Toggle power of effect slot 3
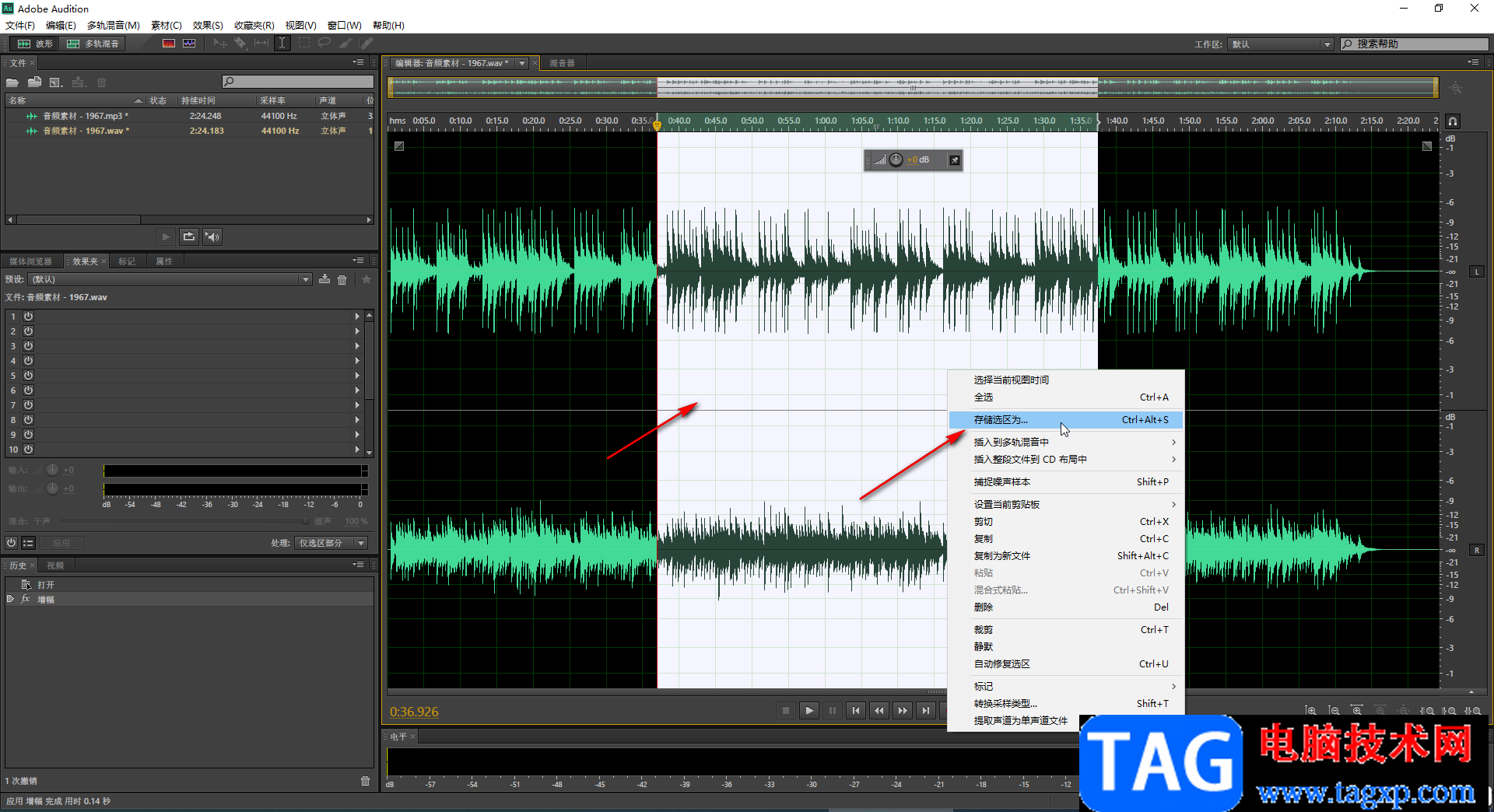Screen dimensions: 1494x812 (x=28, y=346)
